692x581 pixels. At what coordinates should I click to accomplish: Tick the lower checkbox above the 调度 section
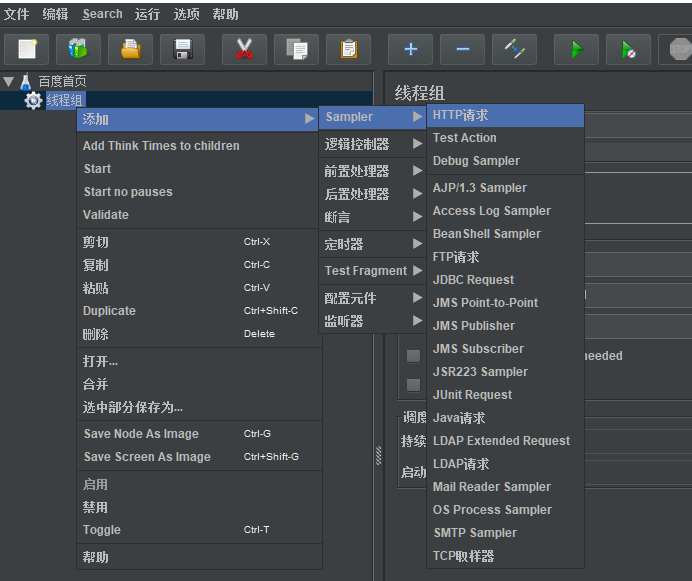pos(413,384)
